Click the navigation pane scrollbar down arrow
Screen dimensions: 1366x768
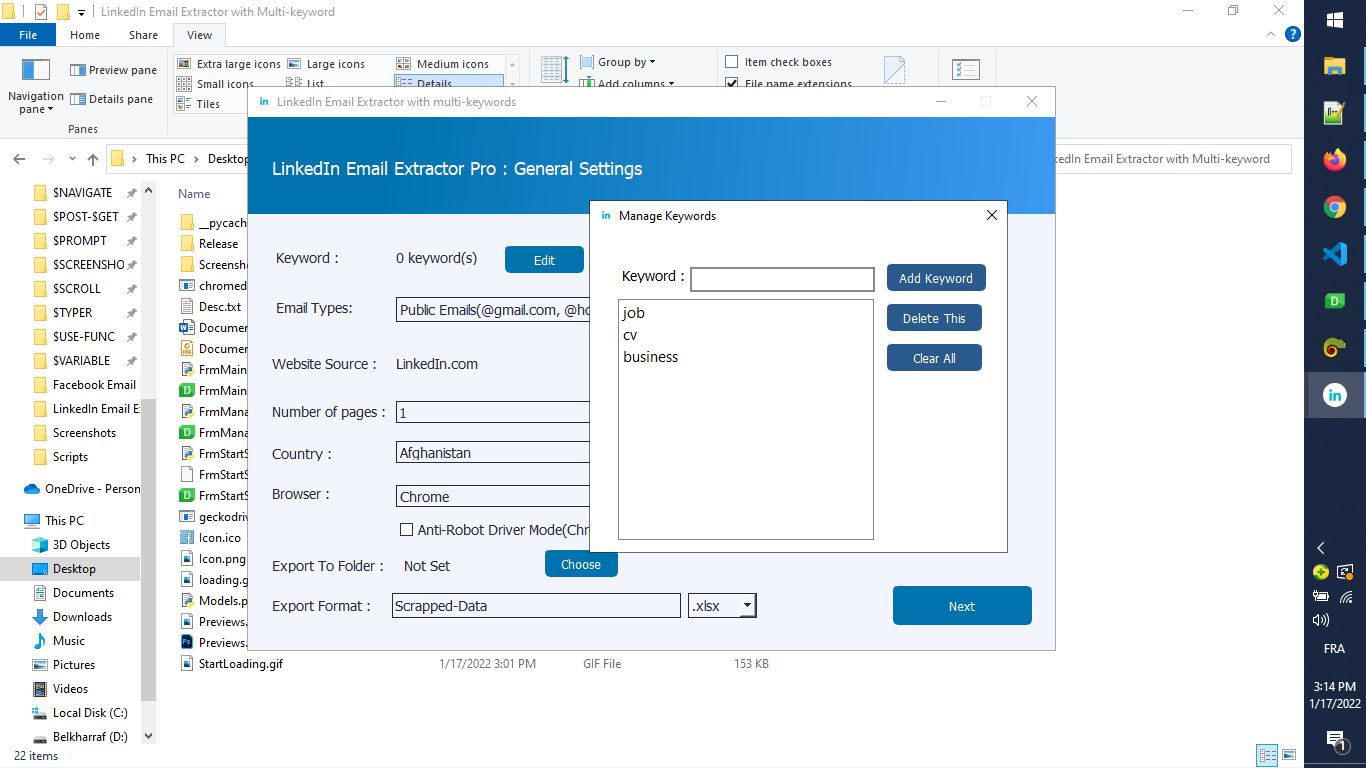coord(149,736)
